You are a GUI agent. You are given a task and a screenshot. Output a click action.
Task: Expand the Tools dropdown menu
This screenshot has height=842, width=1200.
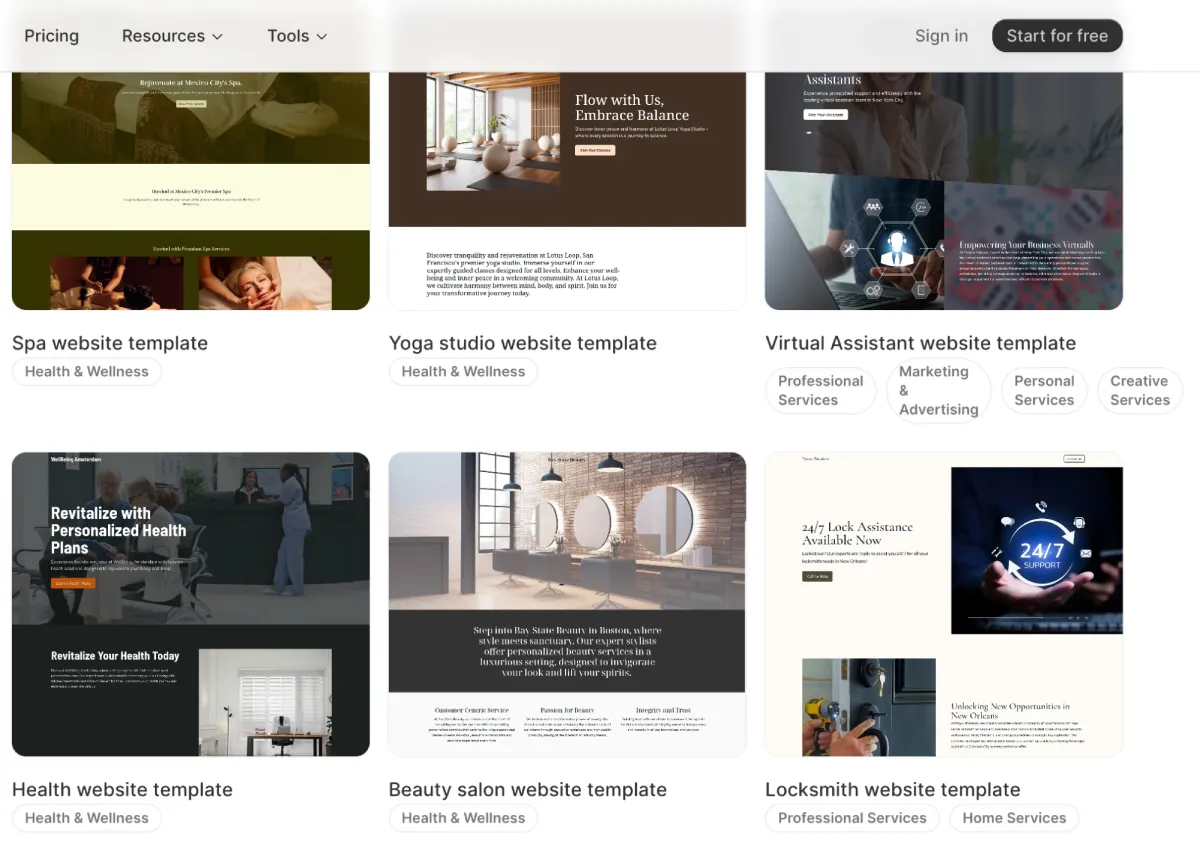click(297, 36)
